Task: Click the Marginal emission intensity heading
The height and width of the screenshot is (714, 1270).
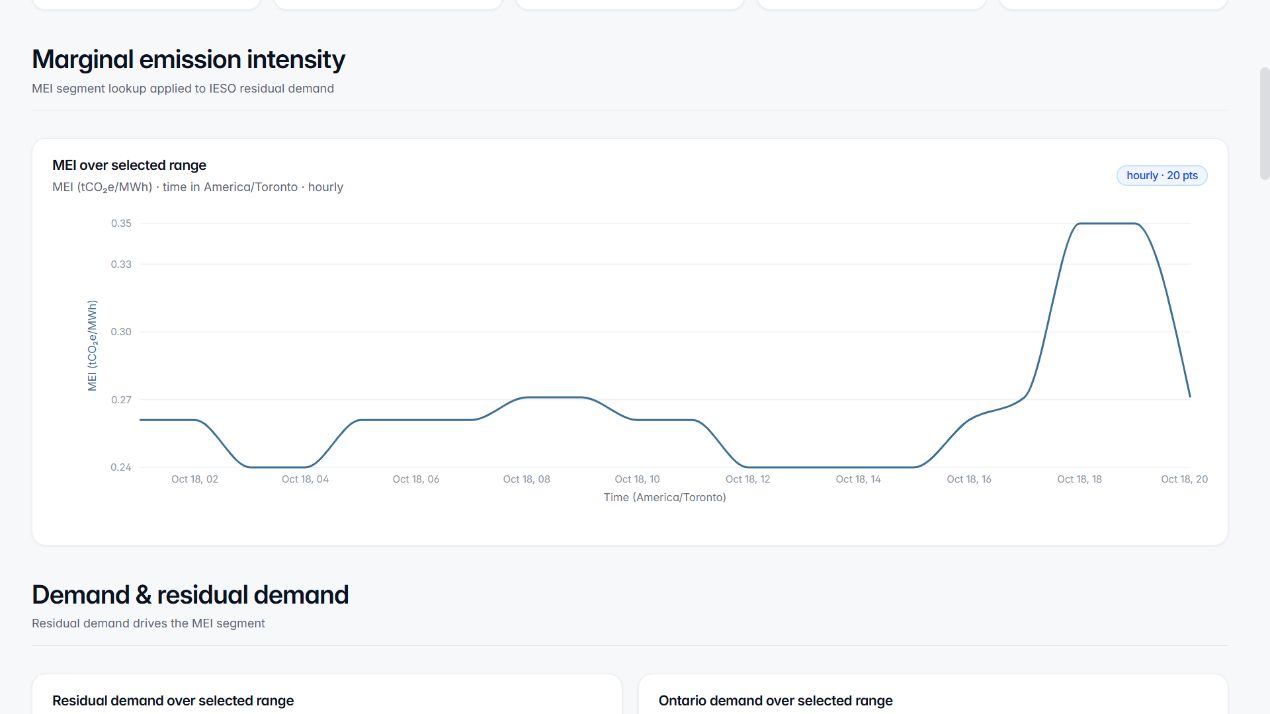Action: coord(188,59)
